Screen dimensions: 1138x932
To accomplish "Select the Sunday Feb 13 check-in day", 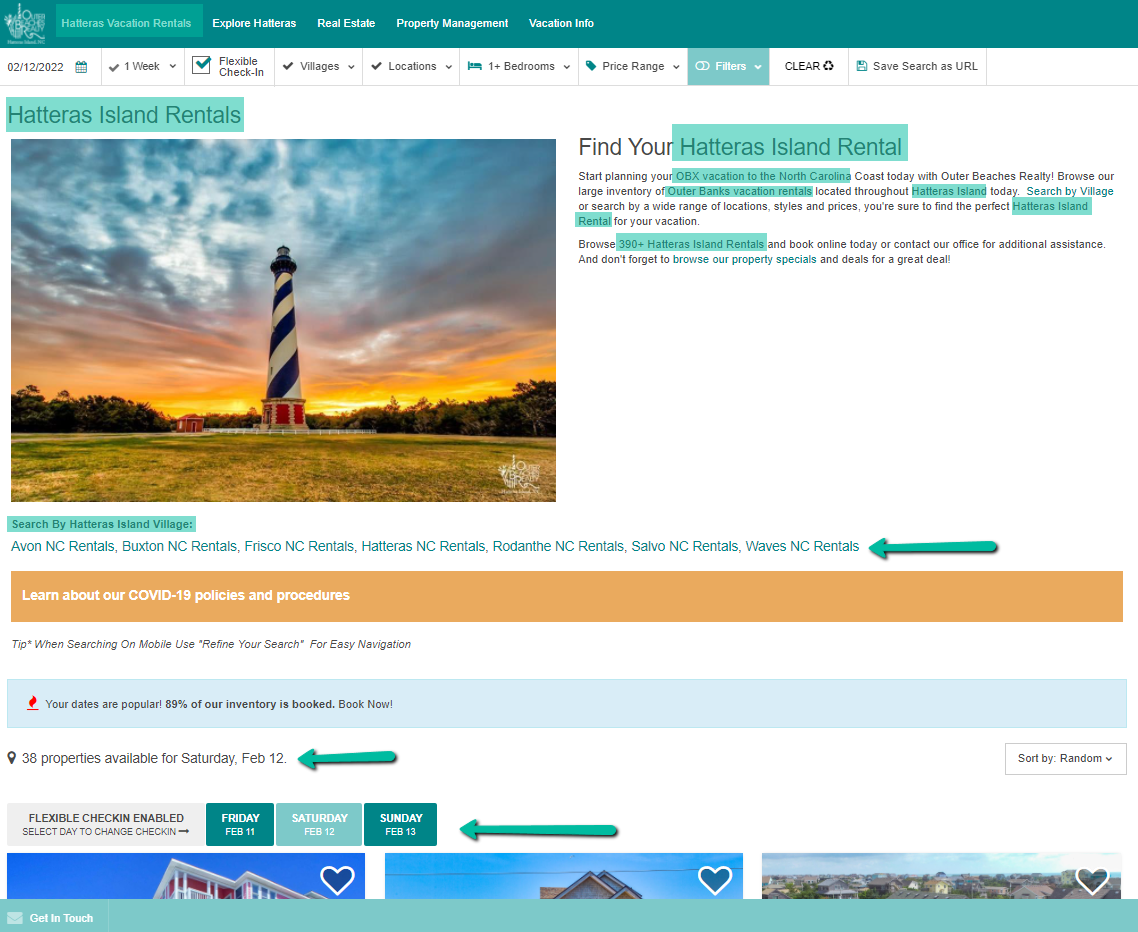I will click(400, 824).
